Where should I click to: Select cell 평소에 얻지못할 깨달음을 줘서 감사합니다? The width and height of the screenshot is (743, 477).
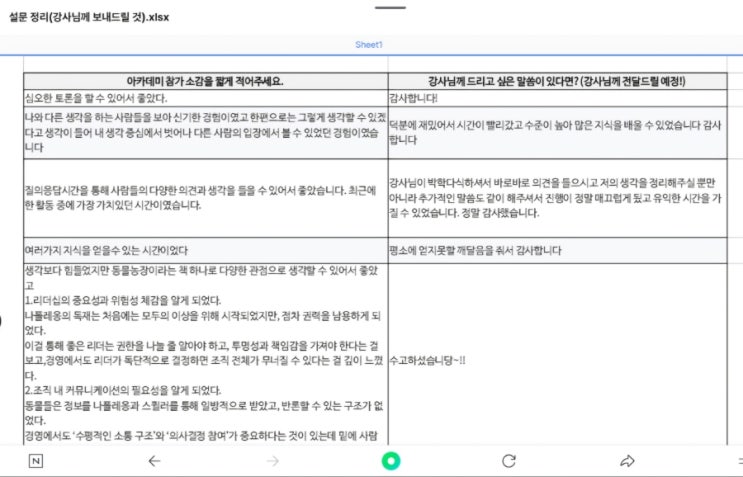(557, 250)
